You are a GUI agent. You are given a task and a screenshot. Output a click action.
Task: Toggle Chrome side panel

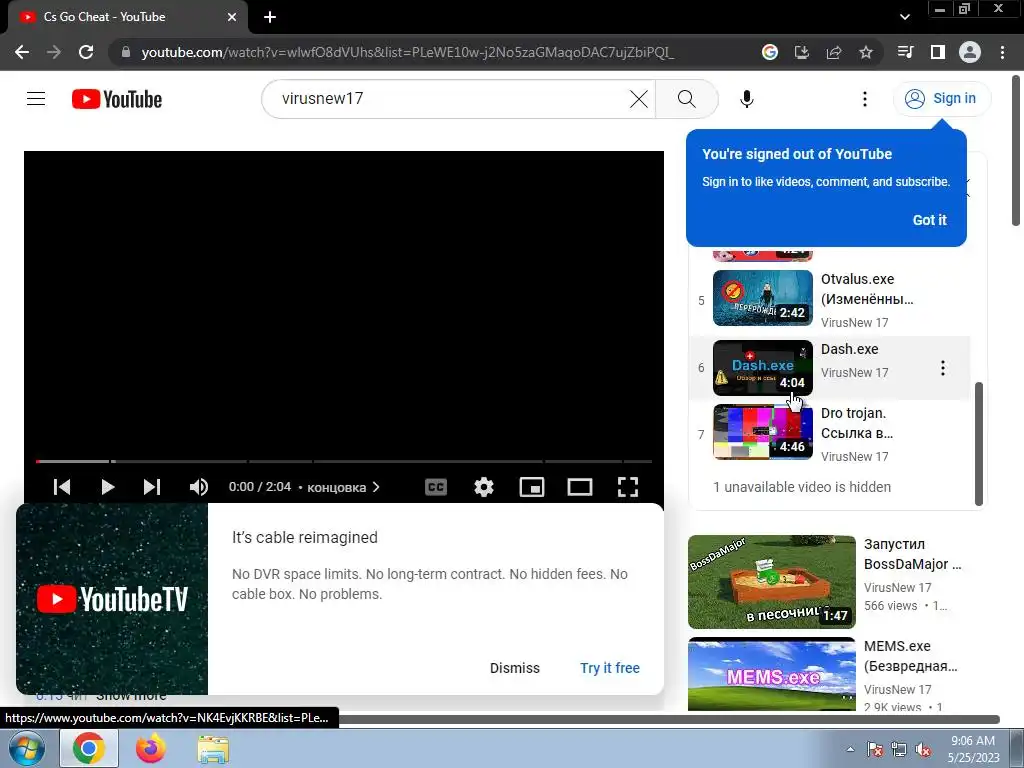tap(938, 52)
